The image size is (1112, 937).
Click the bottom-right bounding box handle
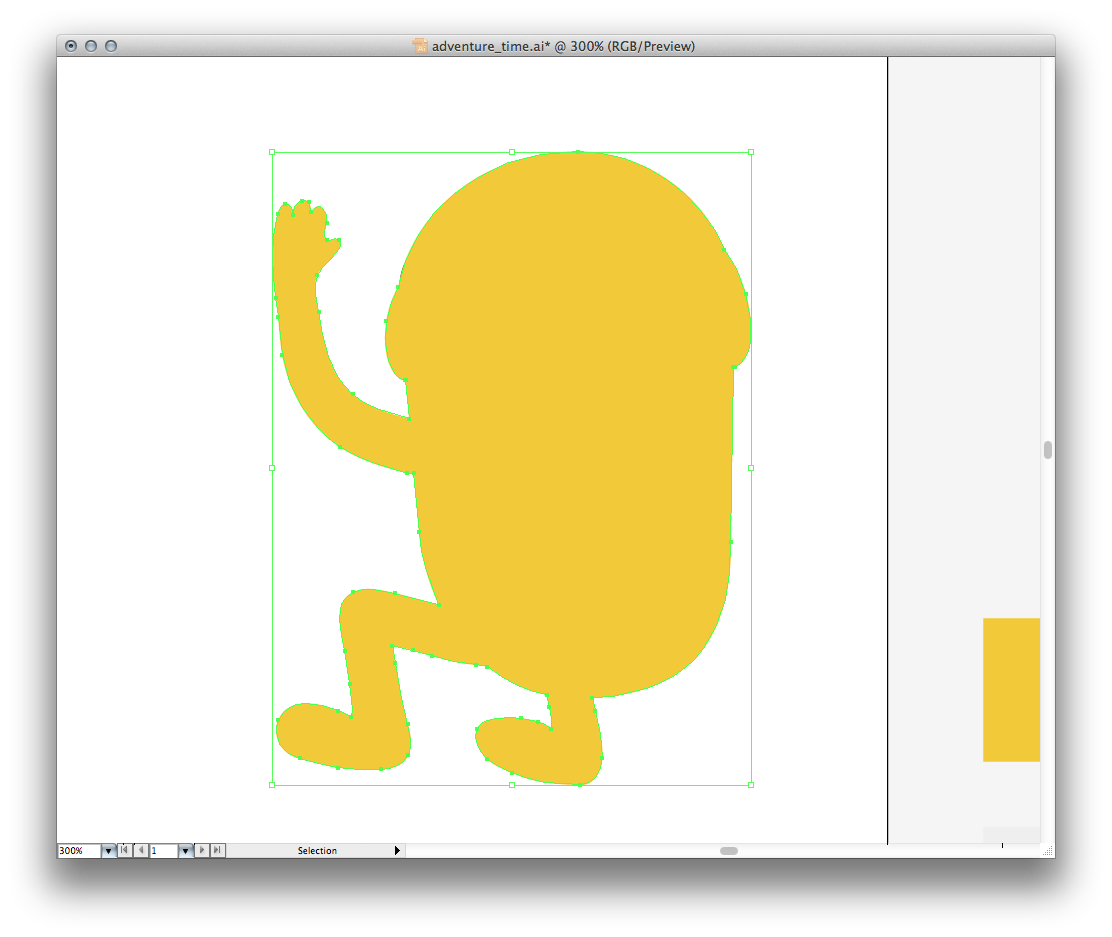tap(751, 785)
